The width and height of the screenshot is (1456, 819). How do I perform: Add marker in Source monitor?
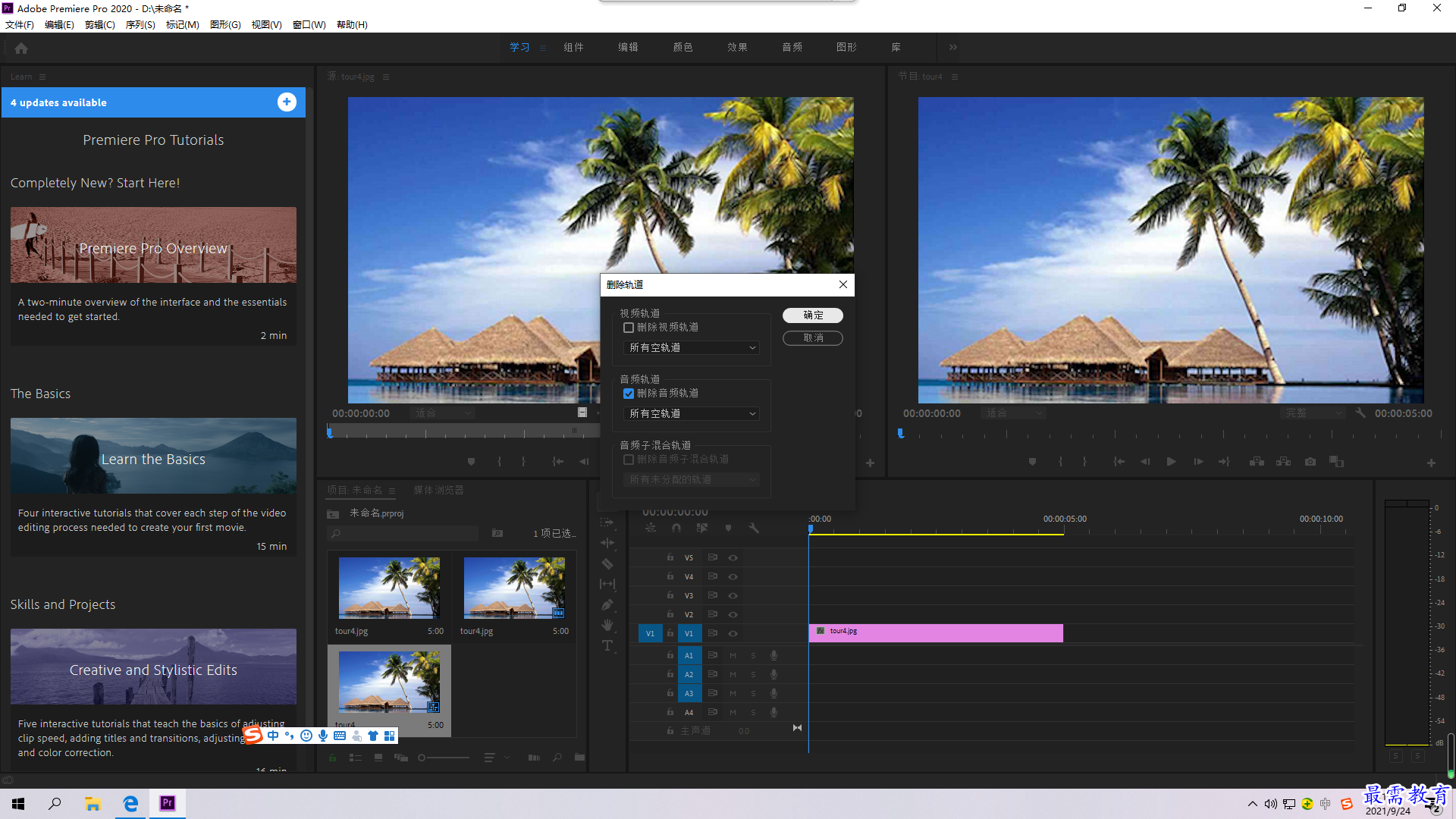[471, 462]
